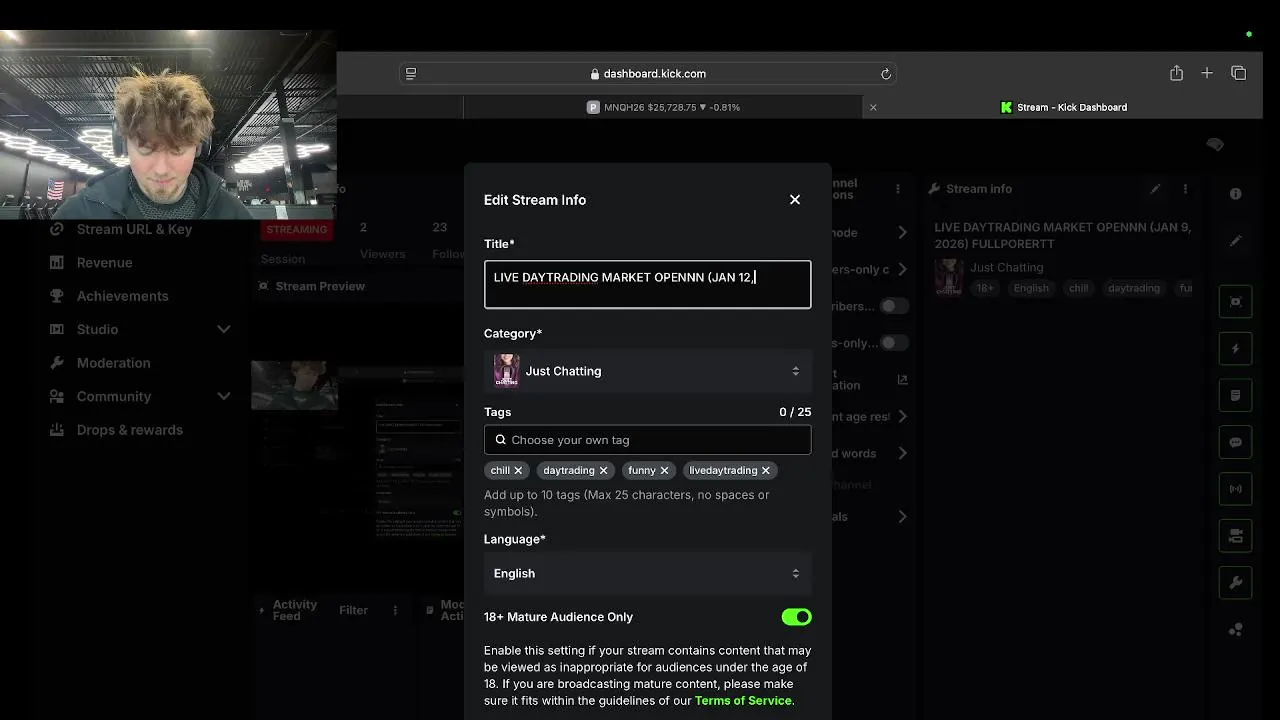
Task: Switch to the MNQH26 price tab
Action: 663,107
